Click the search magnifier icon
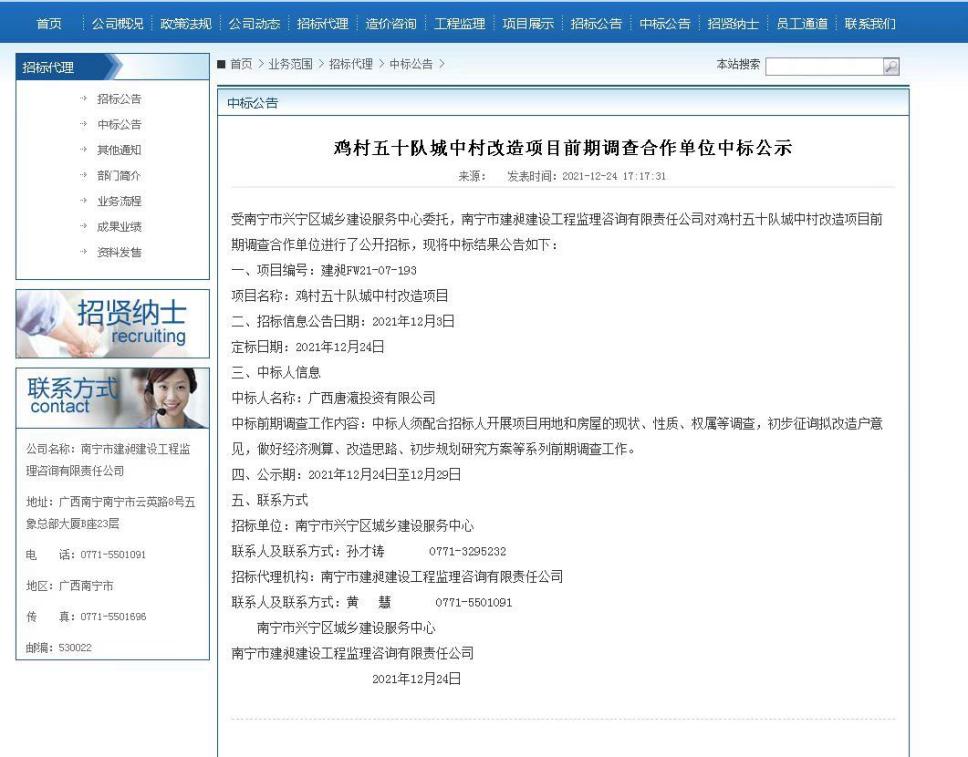 click(890, 66)
